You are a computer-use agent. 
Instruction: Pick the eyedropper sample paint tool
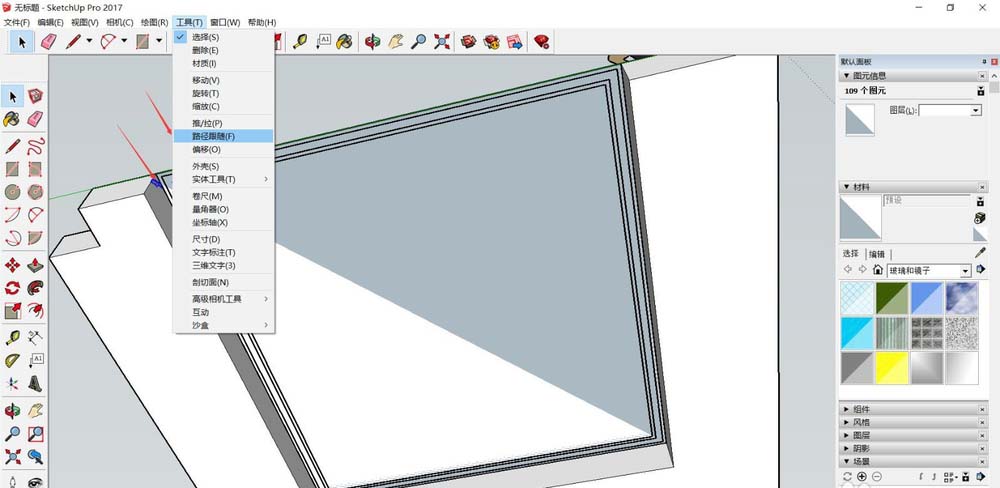click(980, 253)
